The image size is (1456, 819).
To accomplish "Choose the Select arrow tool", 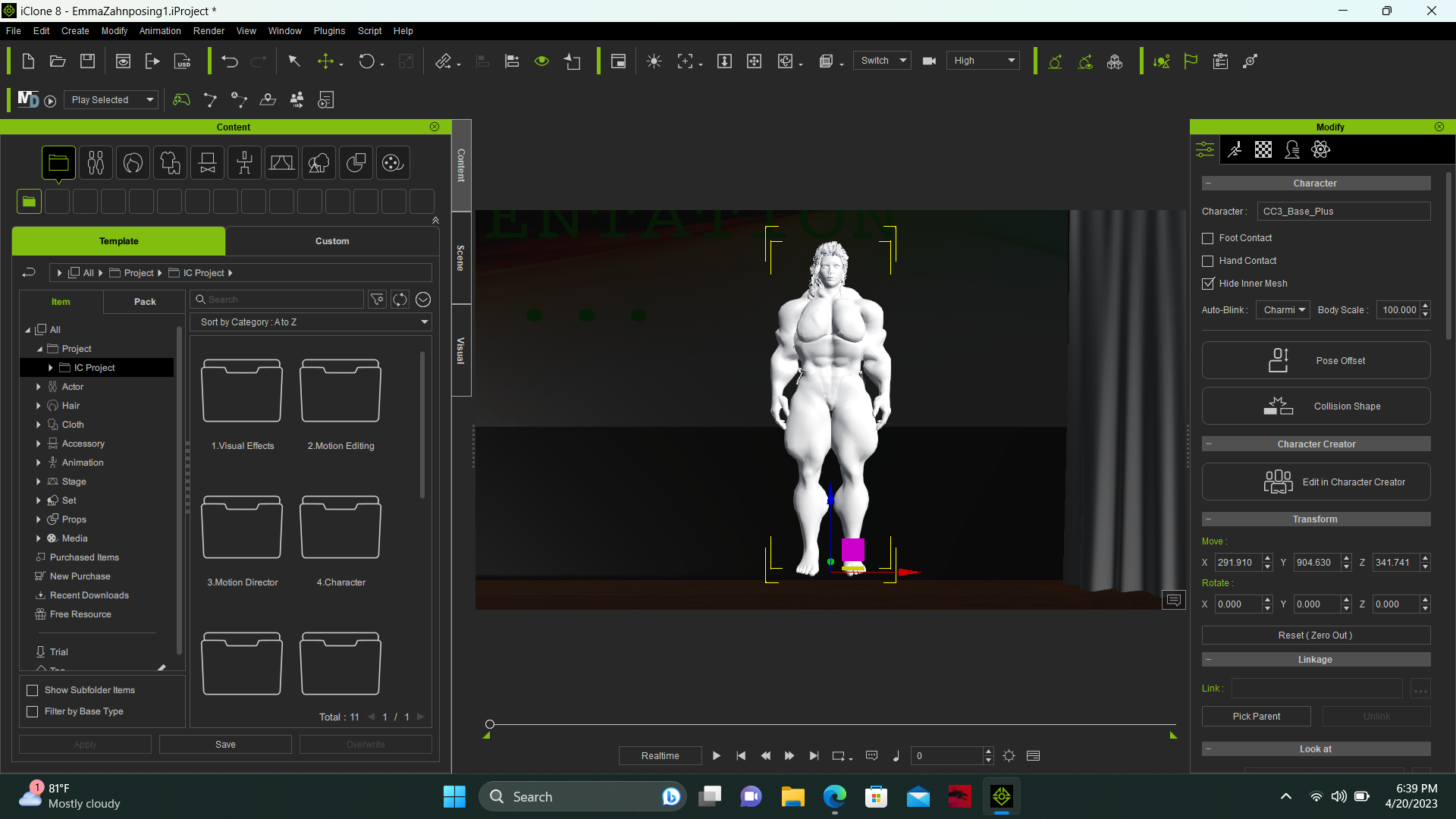I will pos(294,61).
